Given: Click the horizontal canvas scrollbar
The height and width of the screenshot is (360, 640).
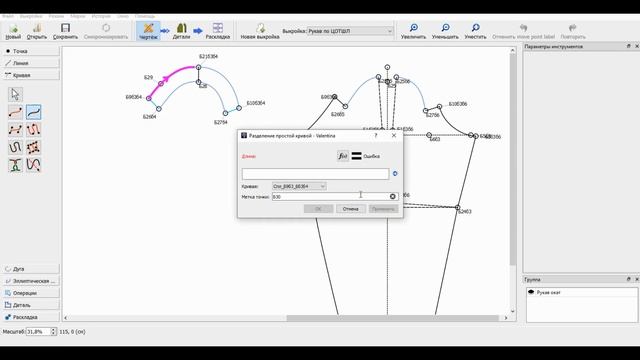Looking at the screenshot, I should (392, 318).
